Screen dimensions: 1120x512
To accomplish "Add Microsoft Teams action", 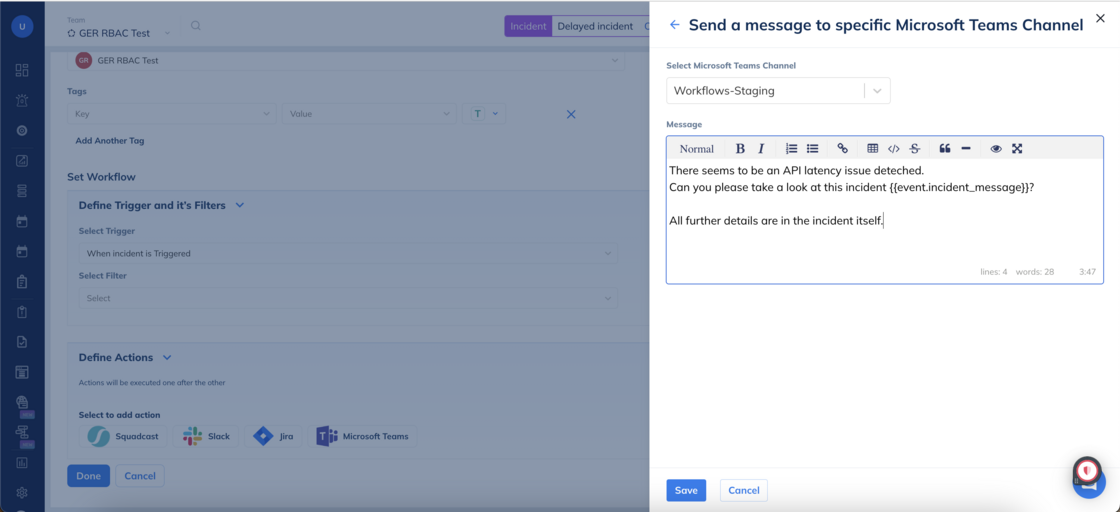I will pos(362,436).
